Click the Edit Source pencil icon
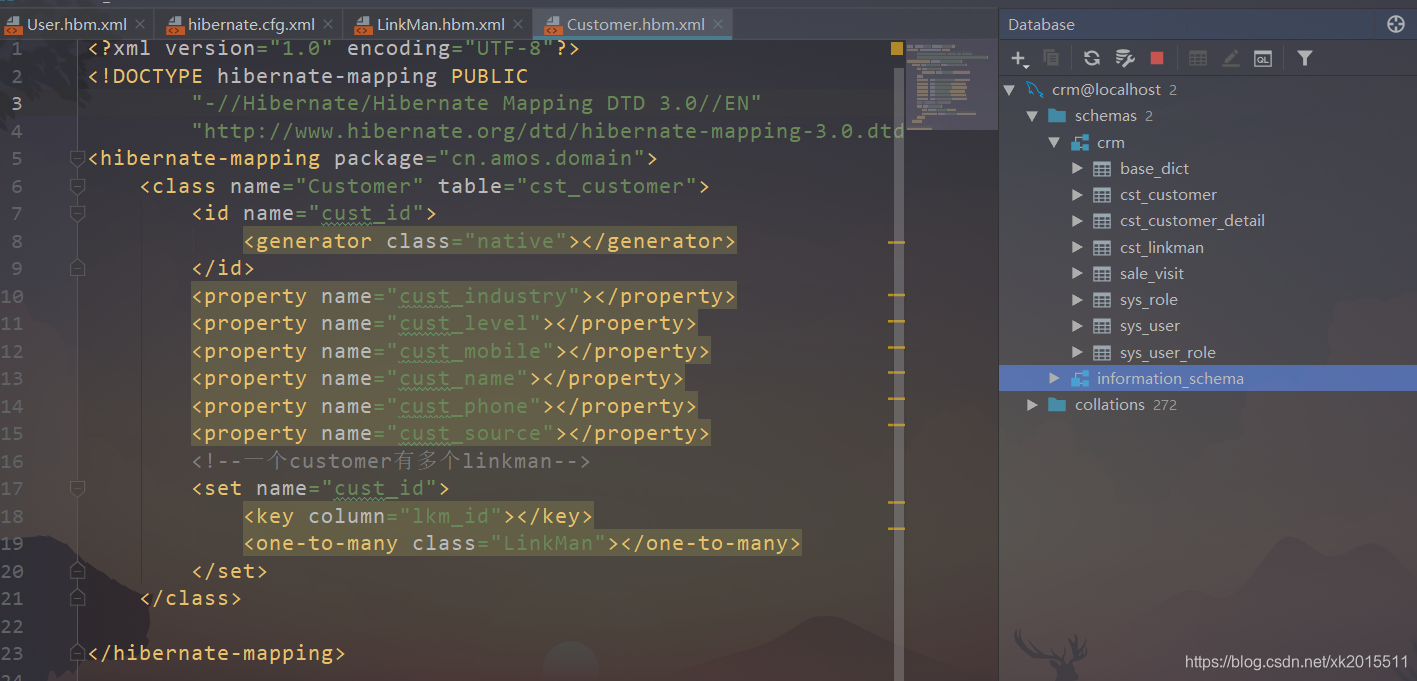This screenshot has height=681, width=1417. (1230, 58)
